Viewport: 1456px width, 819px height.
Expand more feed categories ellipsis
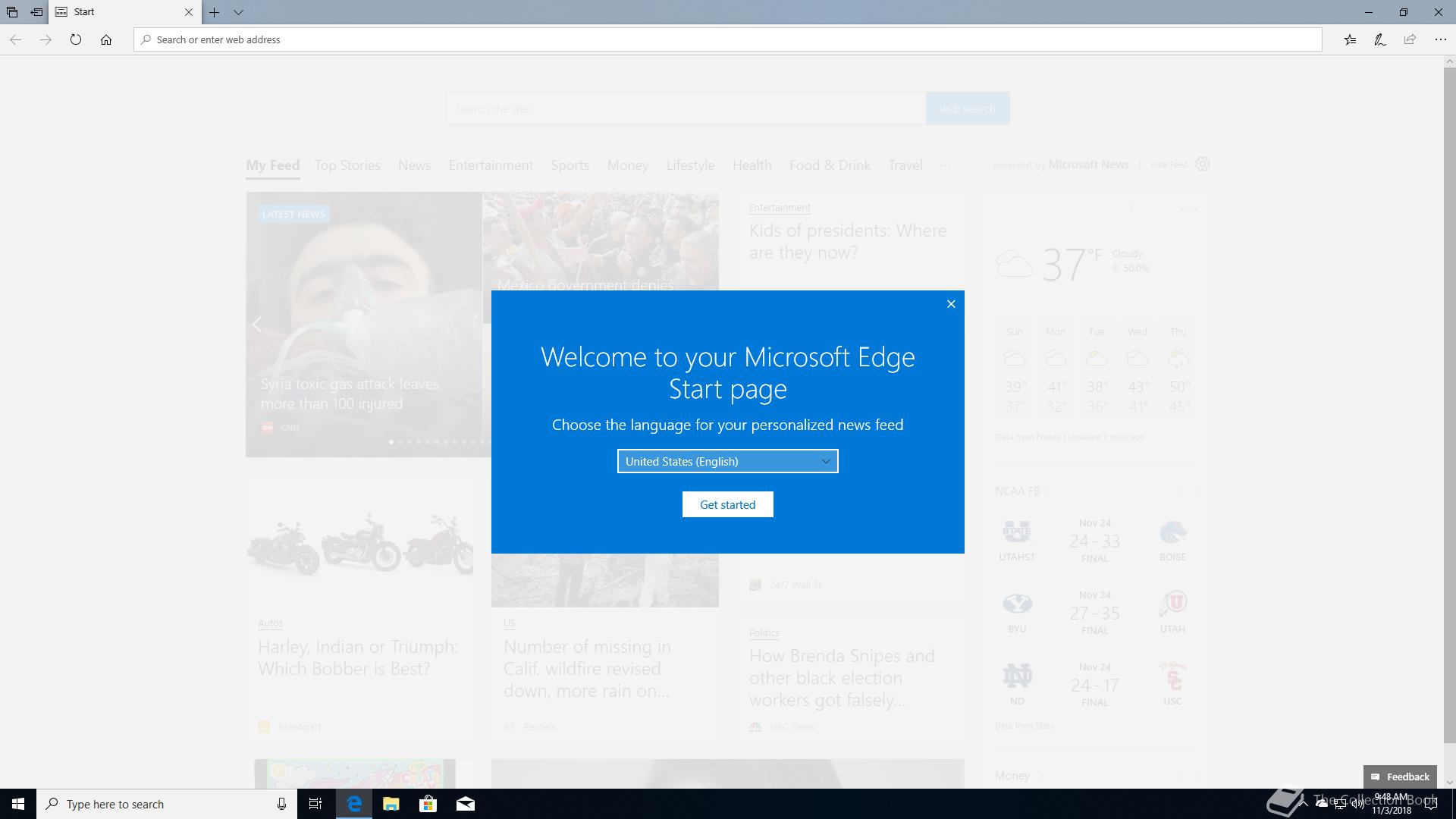[945, 165]
